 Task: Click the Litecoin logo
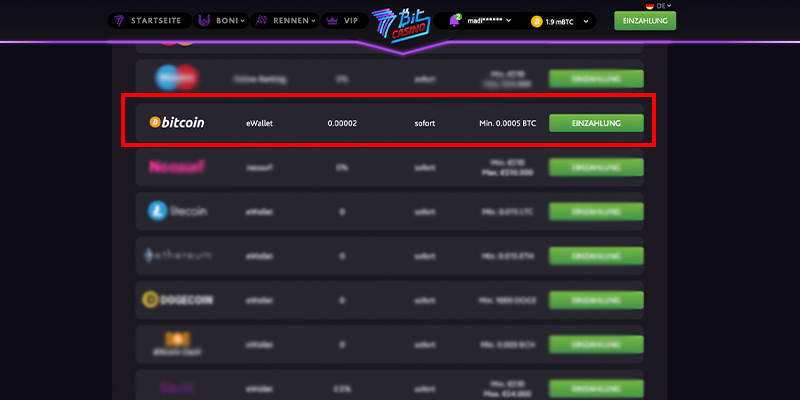[x=178, y=211]
